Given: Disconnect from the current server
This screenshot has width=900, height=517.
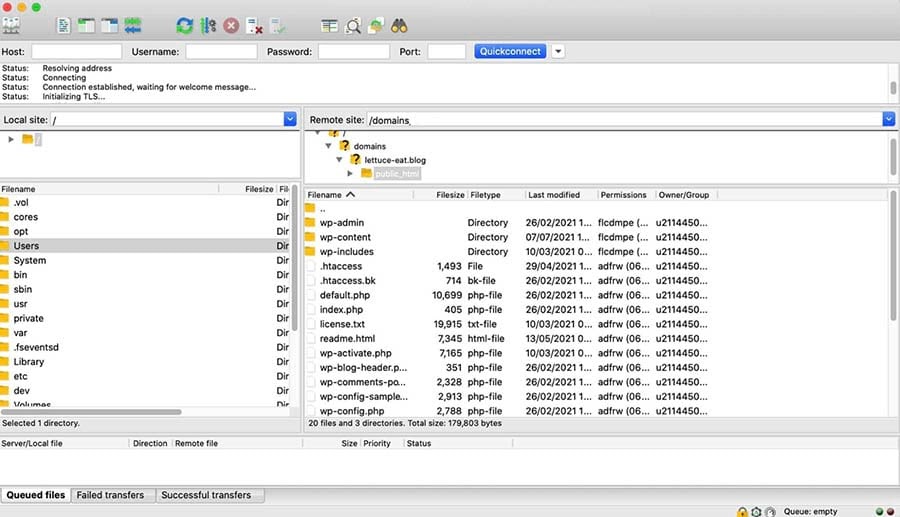Looking at the screenshot, I should click(254, 26).
